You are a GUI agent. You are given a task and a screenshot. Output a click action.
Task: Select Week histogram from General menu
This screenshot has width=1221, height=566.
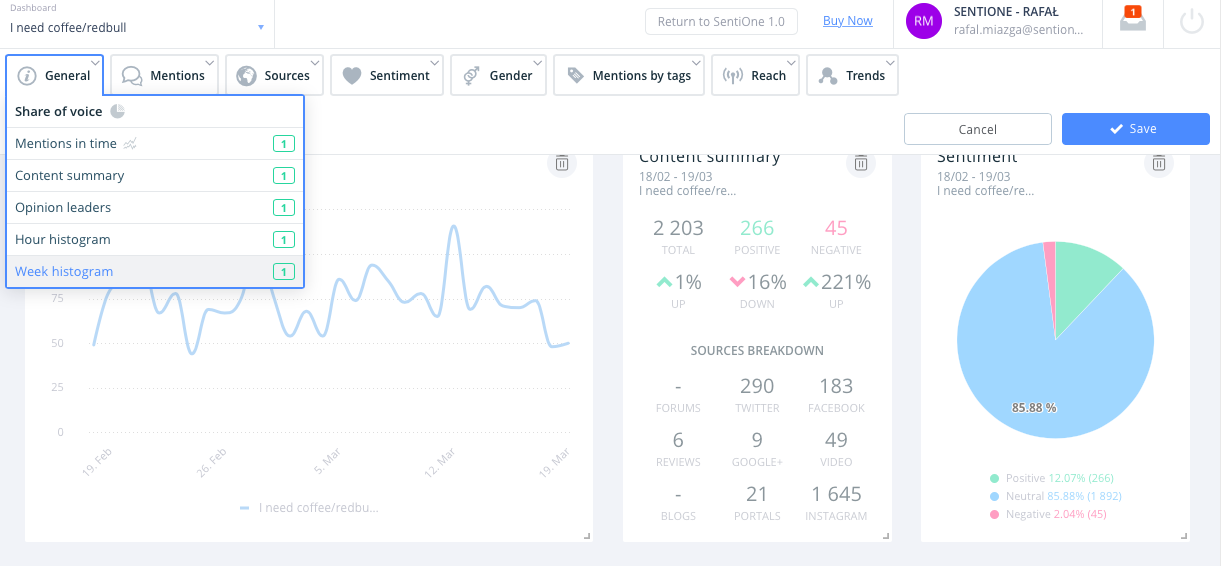[64, 272]
